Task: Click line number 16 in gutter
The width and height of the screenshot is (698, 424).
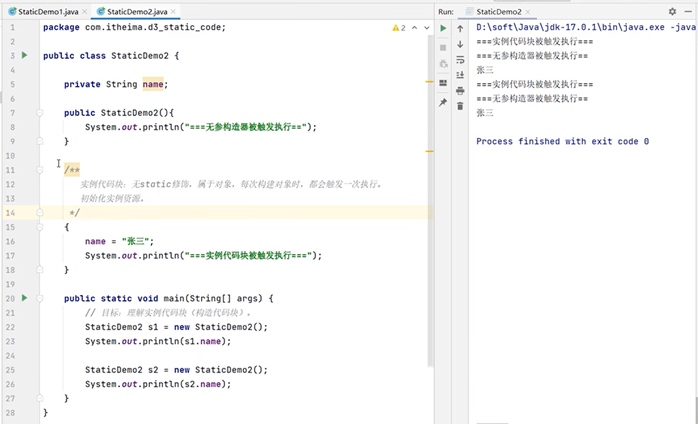Action: [x=10, y=241]
